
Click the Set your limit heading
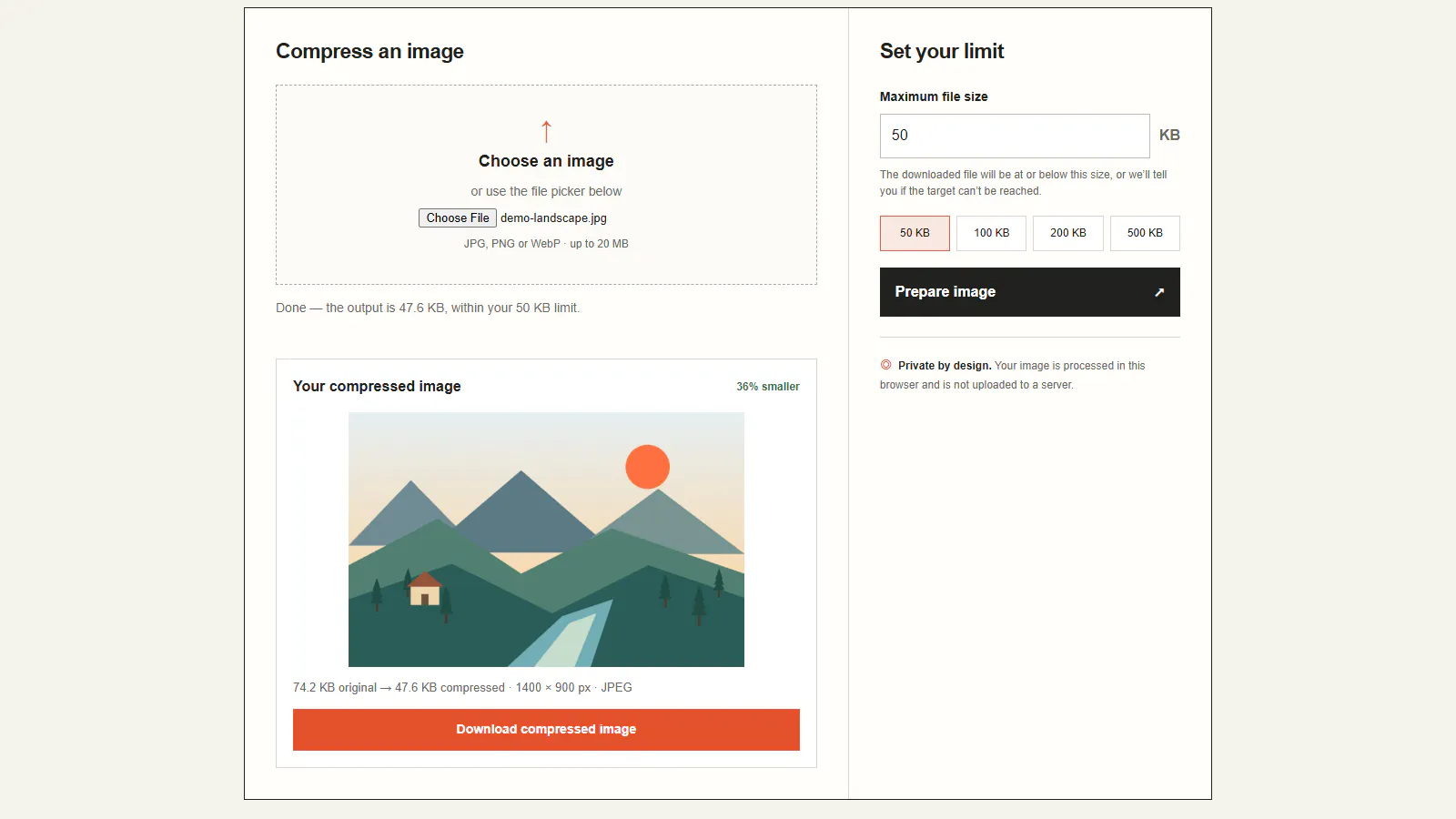point(942,52)
